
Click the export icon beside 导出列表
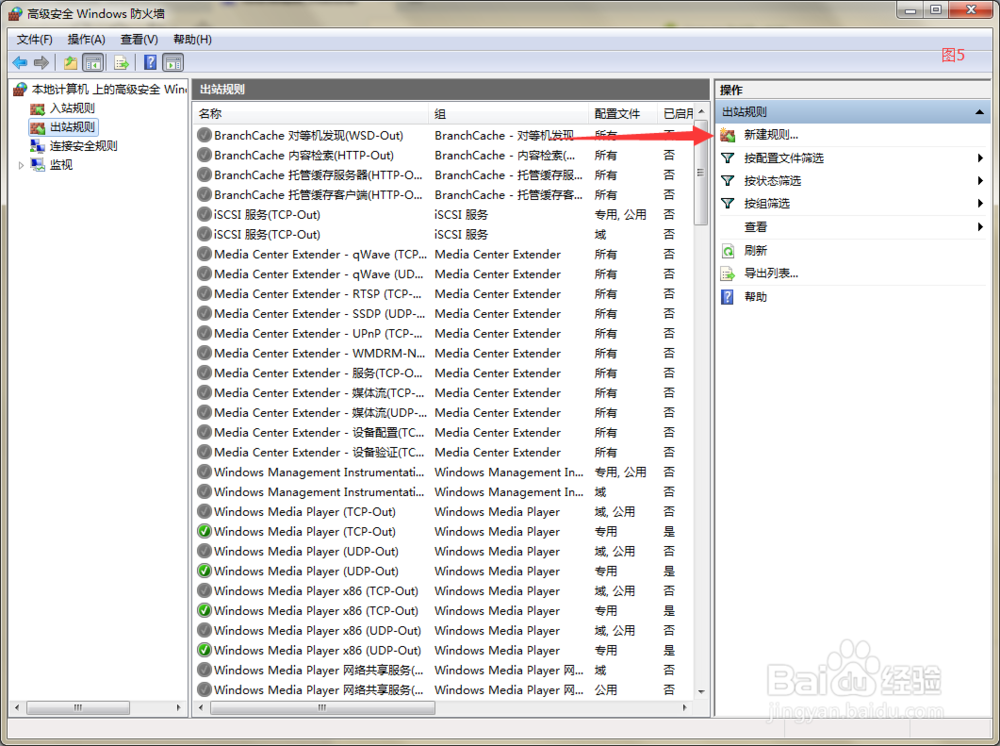pyautogui.click(x=728, y=274)
